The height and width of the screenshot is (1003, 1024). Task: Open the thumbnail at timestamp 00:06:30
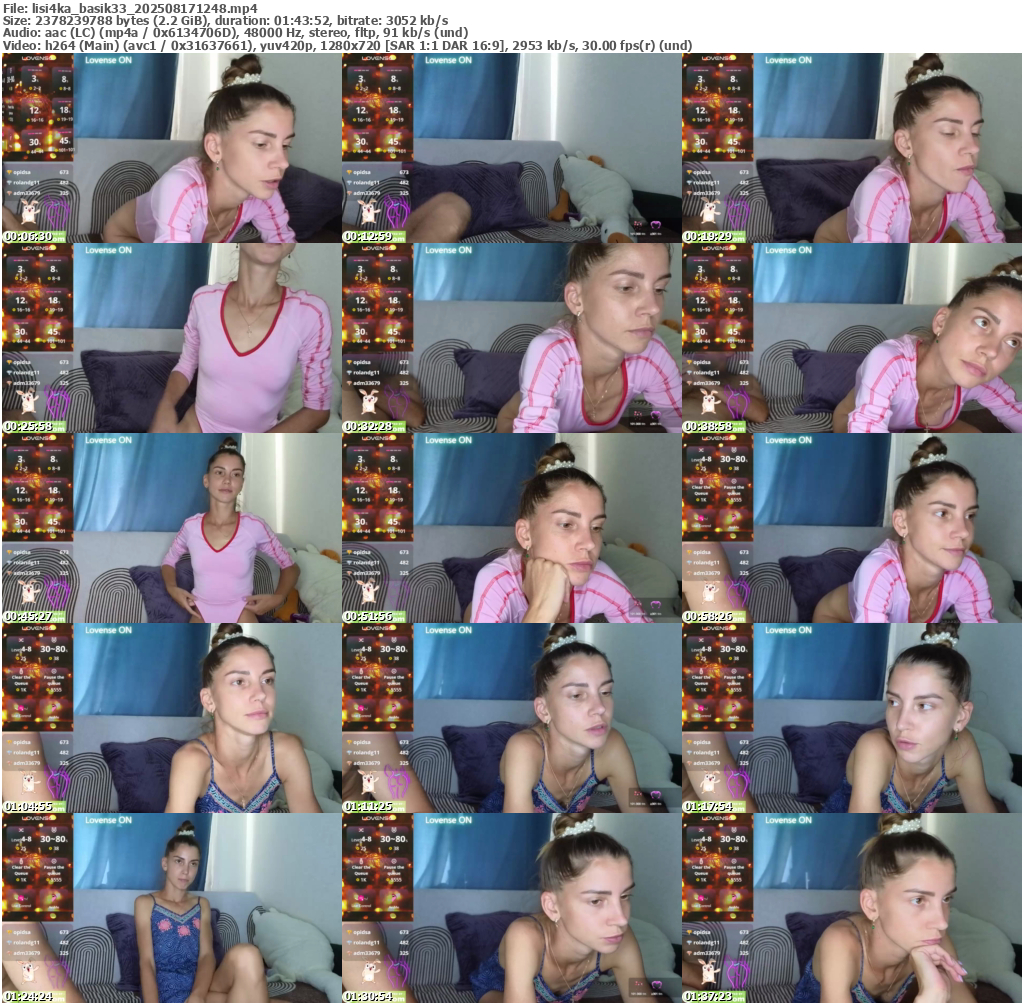coord(172,148)
